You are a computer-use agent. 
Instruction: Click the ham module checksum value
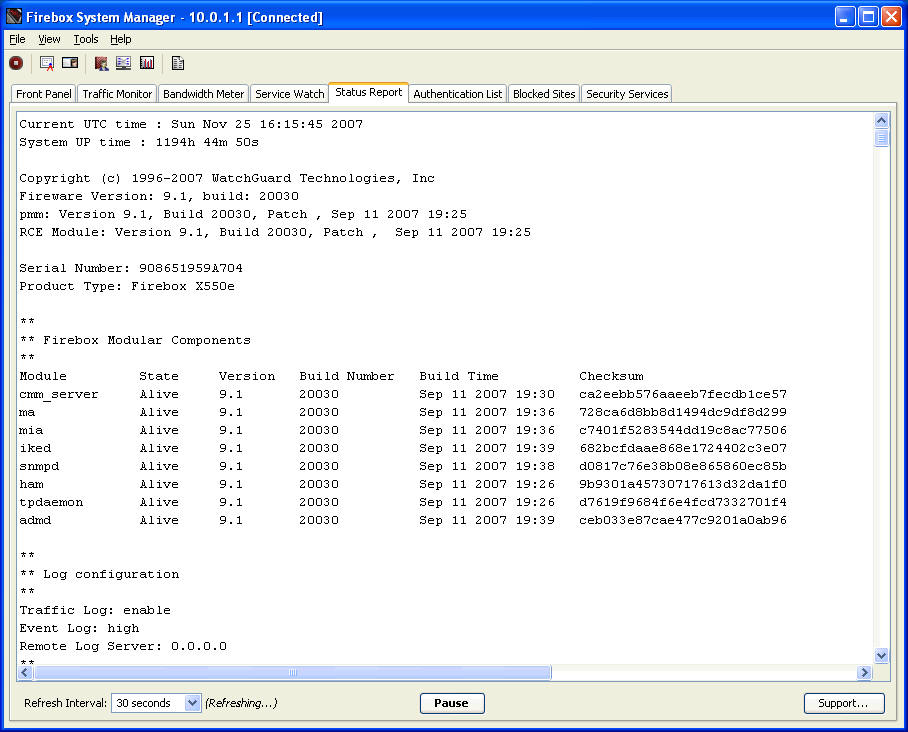click(683, 484)
